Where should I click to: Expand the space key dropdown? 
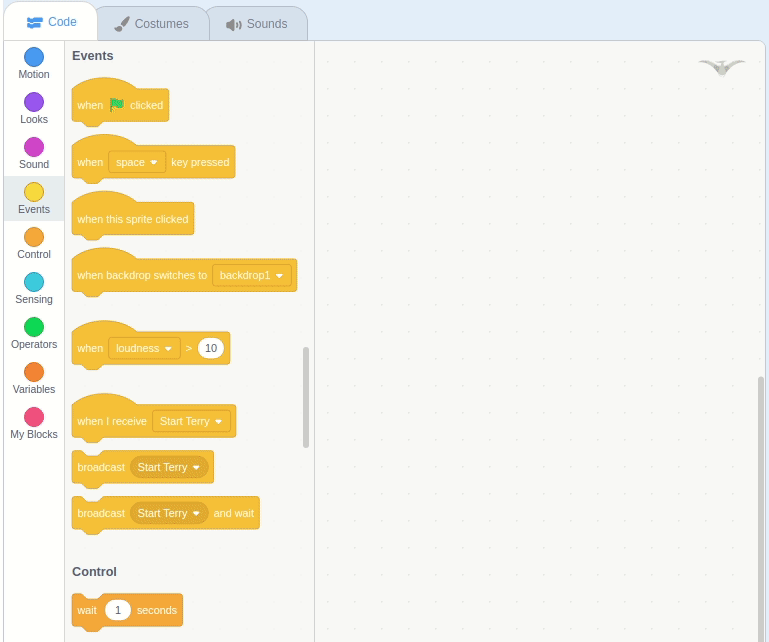[137, 162]
